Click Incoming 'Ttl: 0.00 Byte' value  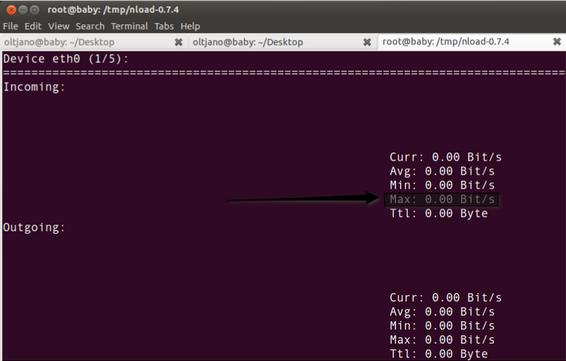click(439, 213)
